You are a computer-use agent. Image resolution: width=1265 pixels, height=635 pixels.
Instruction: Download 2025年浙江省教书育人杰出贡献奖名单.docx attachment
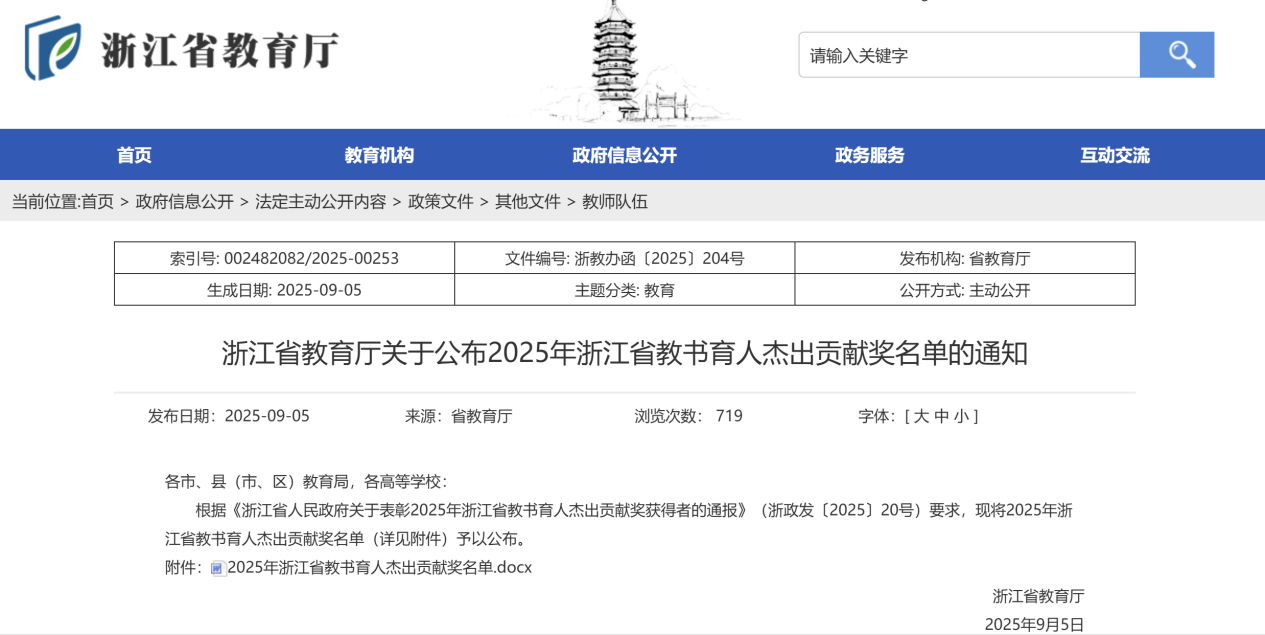[380, 568]
